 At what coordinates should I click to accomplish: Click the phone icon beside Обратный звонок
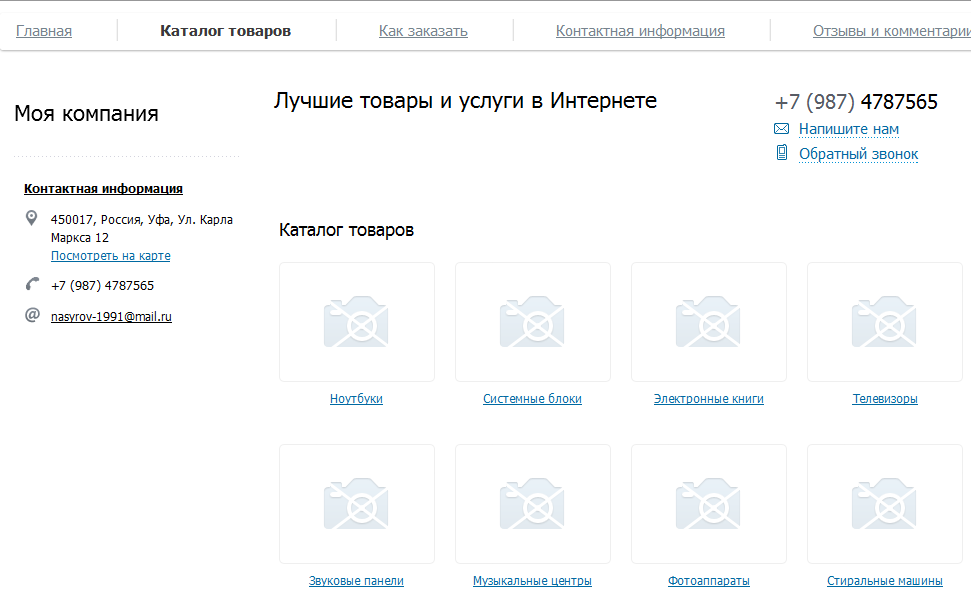[x=782, y=152]
